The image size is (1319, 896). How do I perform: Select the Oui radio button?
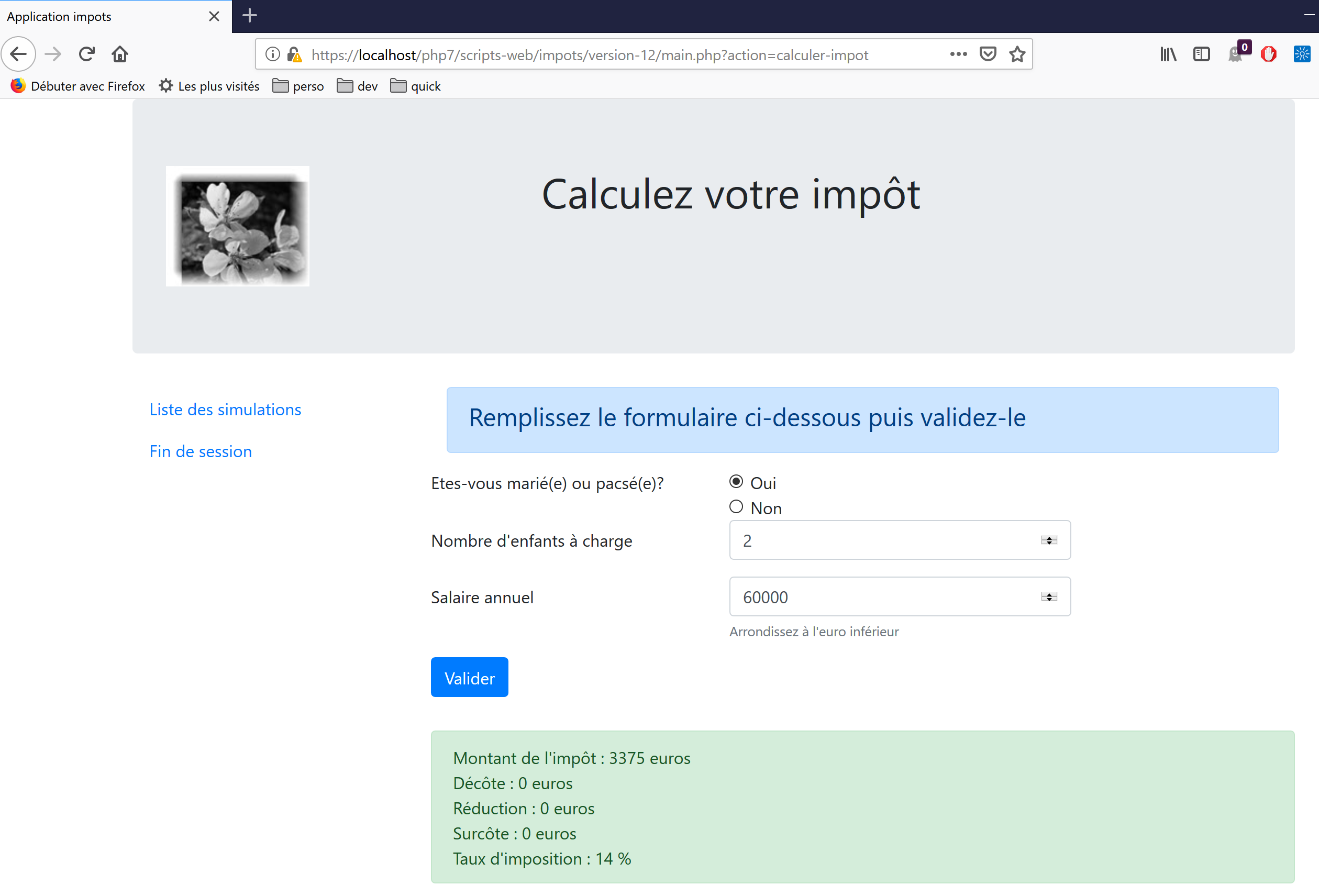point(736,482)
